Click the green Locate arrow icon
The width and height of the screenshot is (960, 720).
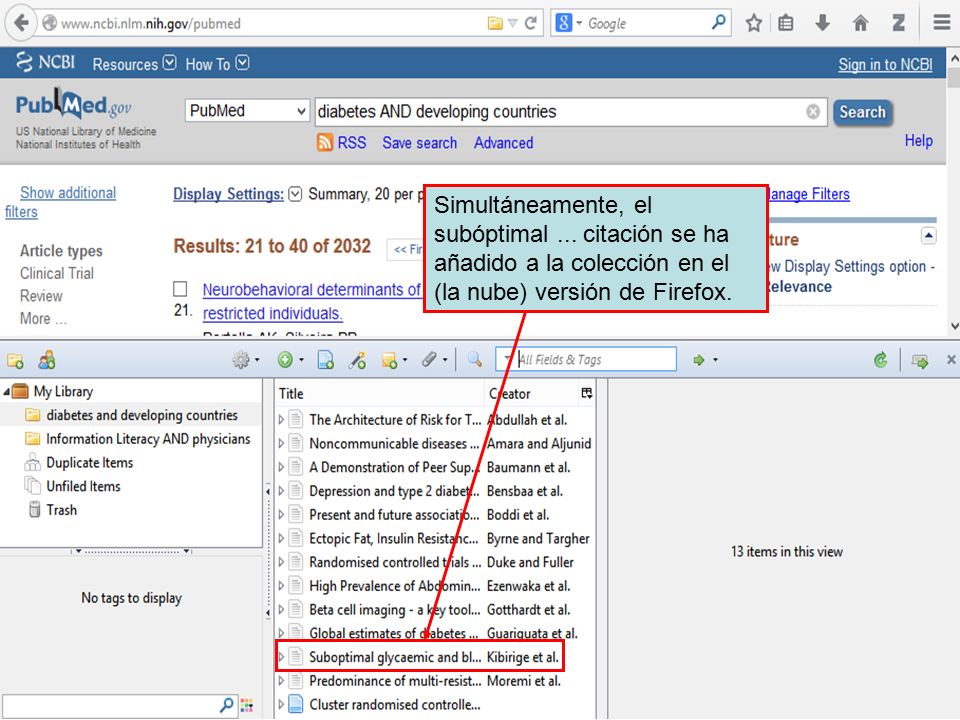699,360
